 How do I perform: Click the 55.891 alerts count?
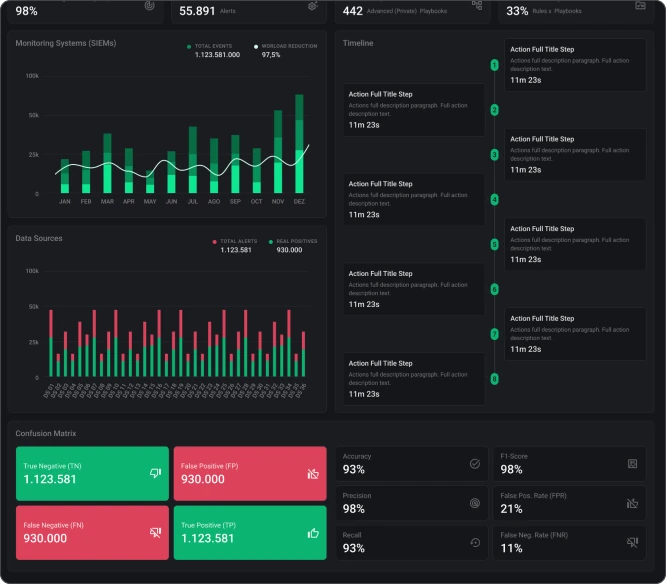pos(197,11)
